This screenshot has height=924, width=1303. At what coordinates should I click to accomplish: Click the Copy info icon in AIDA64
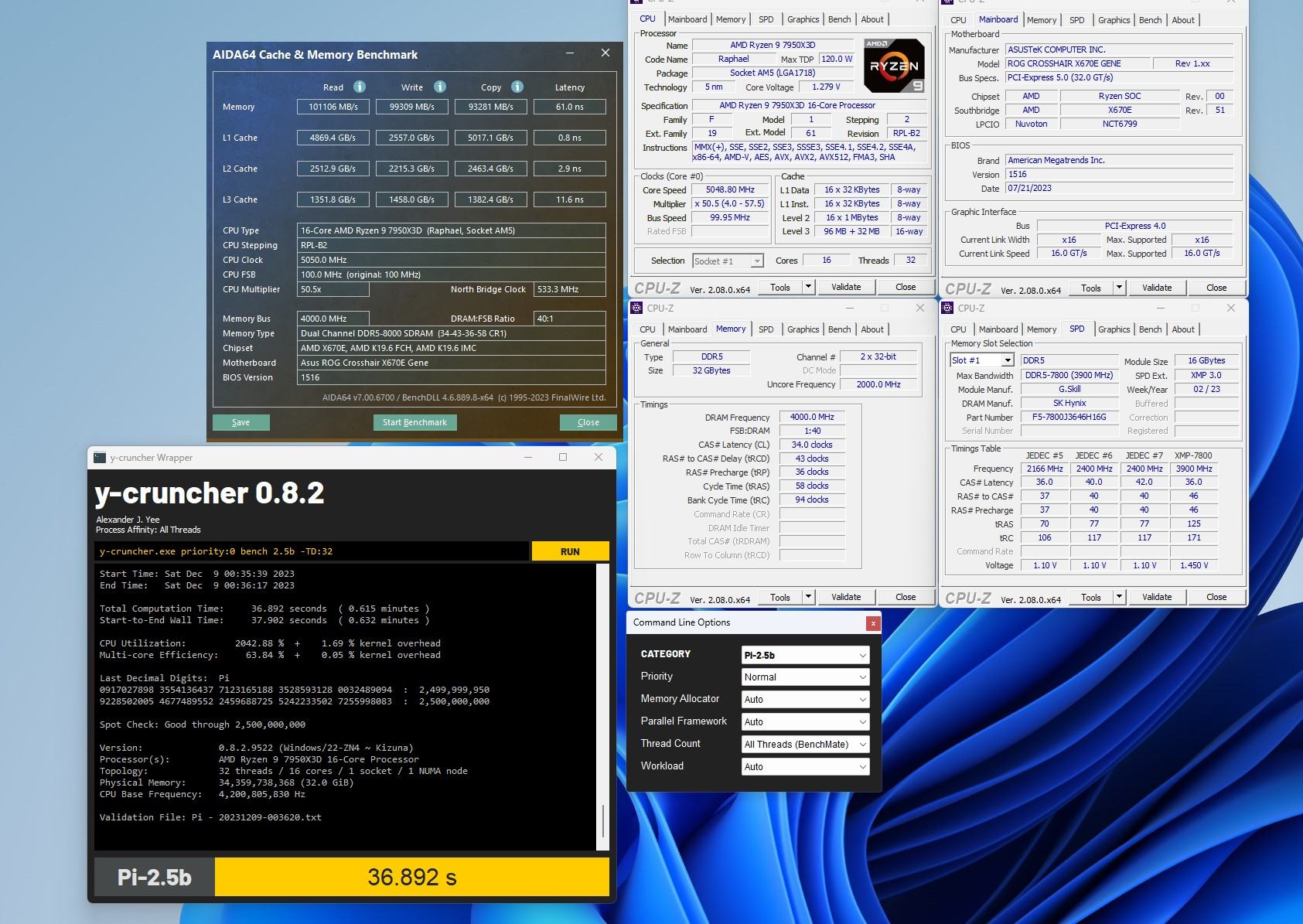[x=517, y=87]
